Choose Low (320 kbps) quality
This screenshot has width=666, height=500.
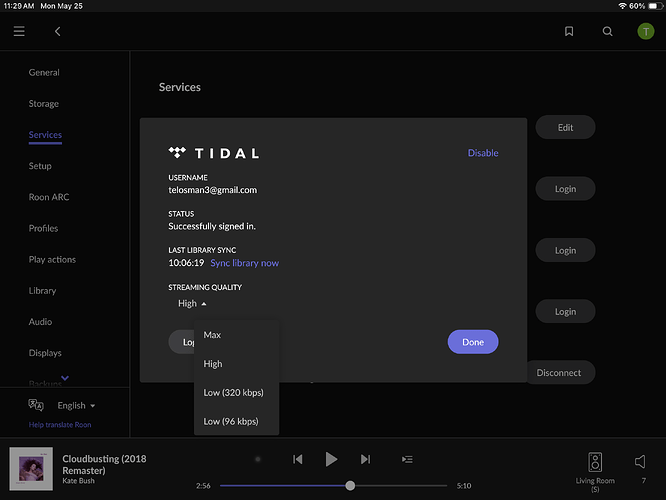pyautogui.click(x=237, y=393)
